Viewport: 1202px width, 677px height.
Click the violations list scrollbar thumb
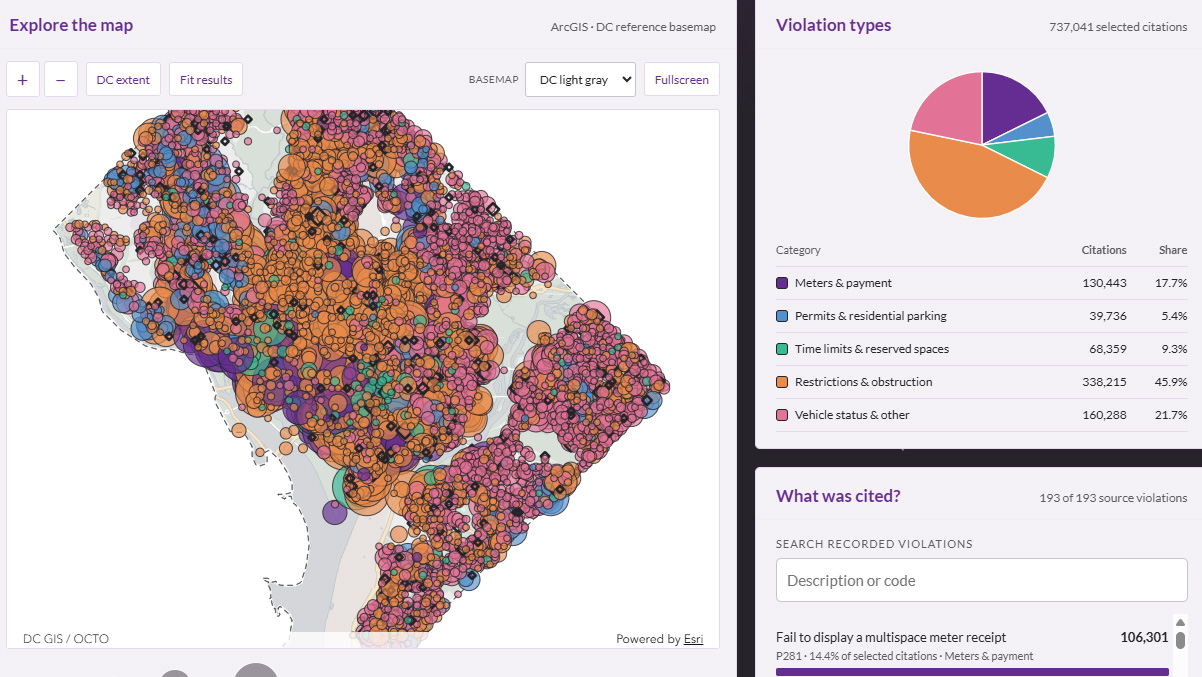(1180, 640)
